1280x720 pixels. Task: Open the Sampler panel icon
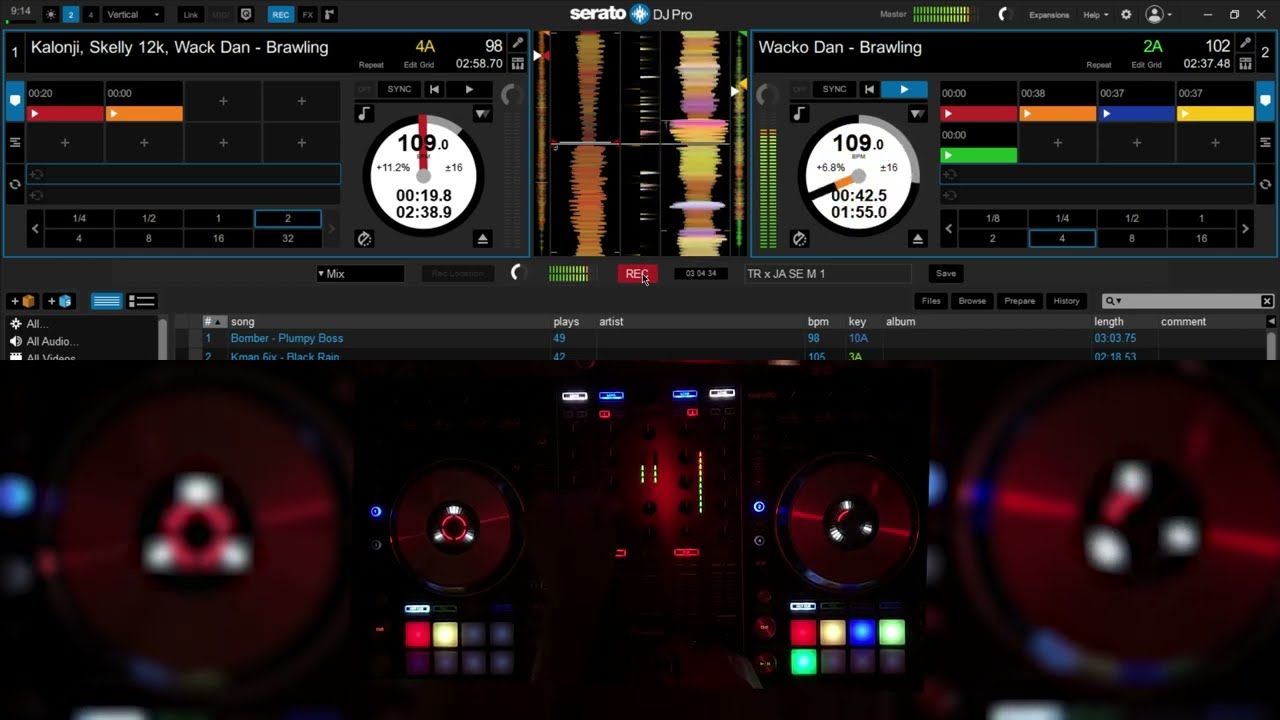[329, 15]
